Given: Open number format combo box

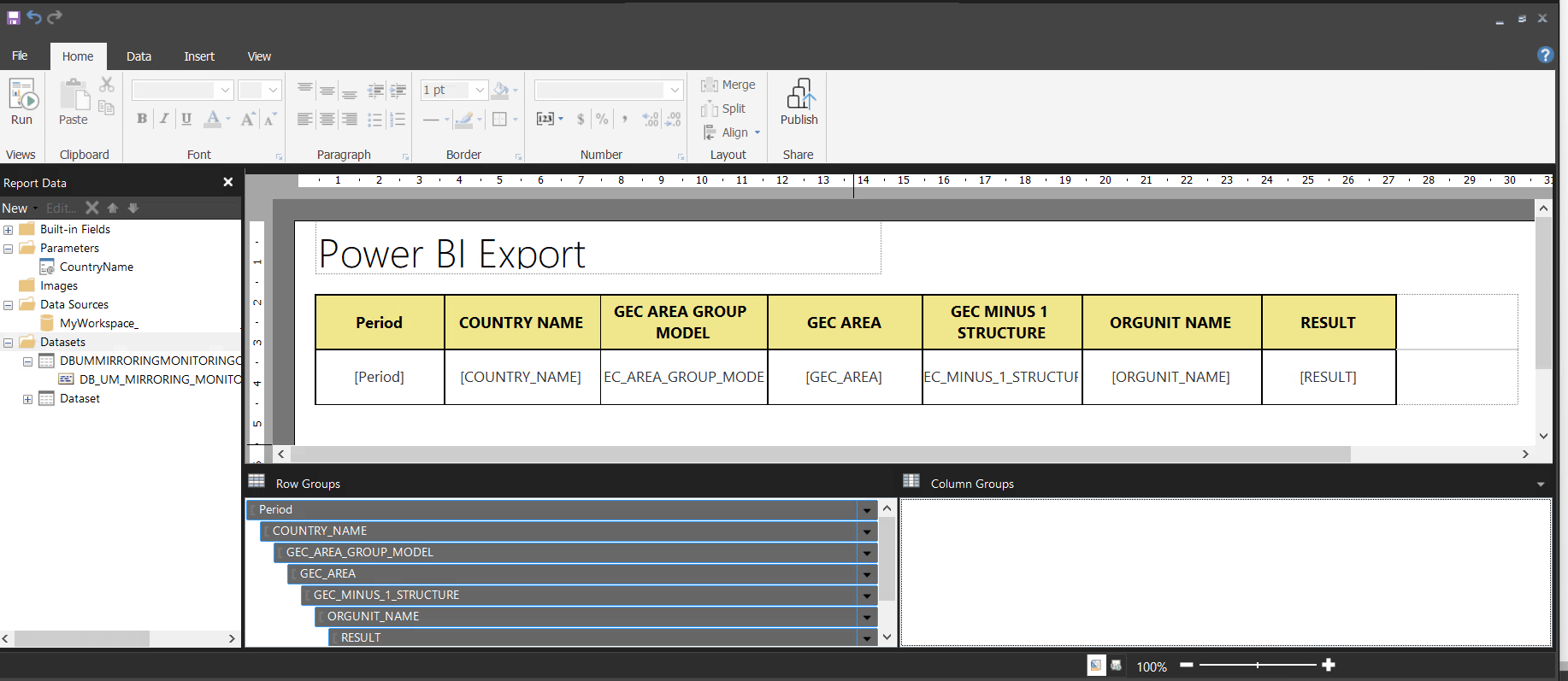Looking at the screenshot, I should pyautogui.click(x=609, y=90).
